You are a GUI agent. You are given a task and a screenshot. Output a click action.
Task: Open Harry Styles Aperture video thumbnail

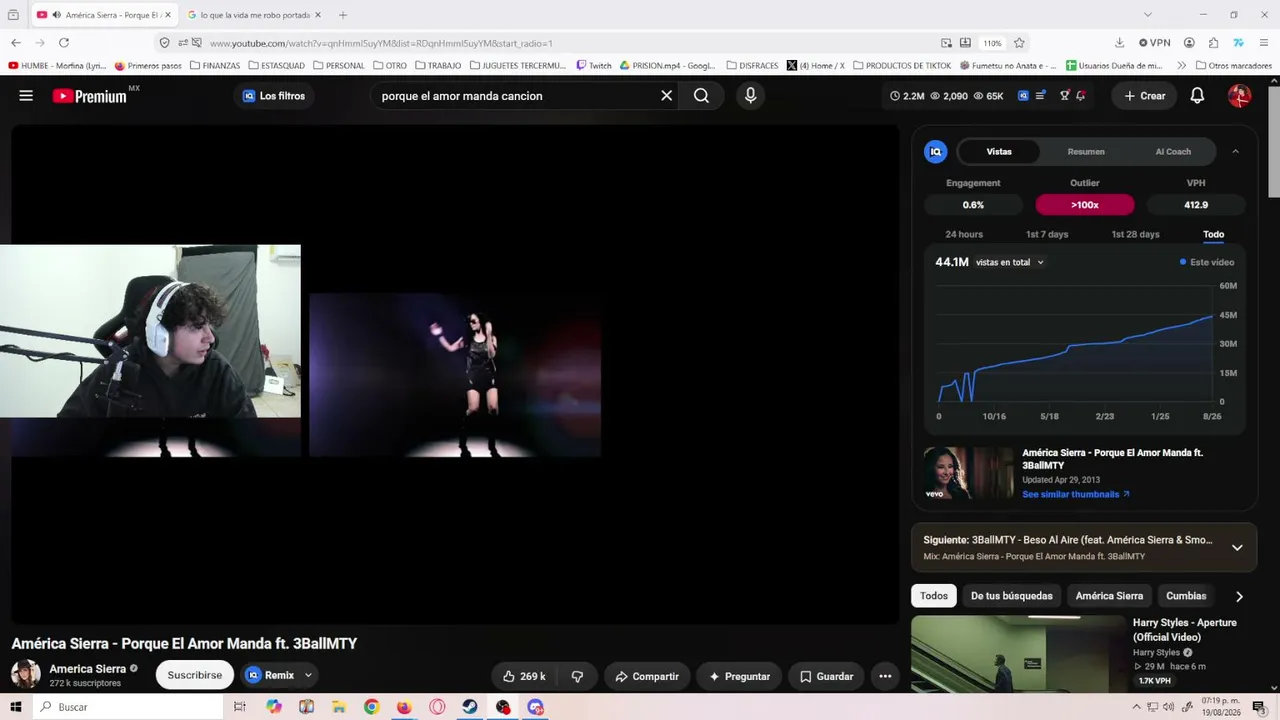1018,654
